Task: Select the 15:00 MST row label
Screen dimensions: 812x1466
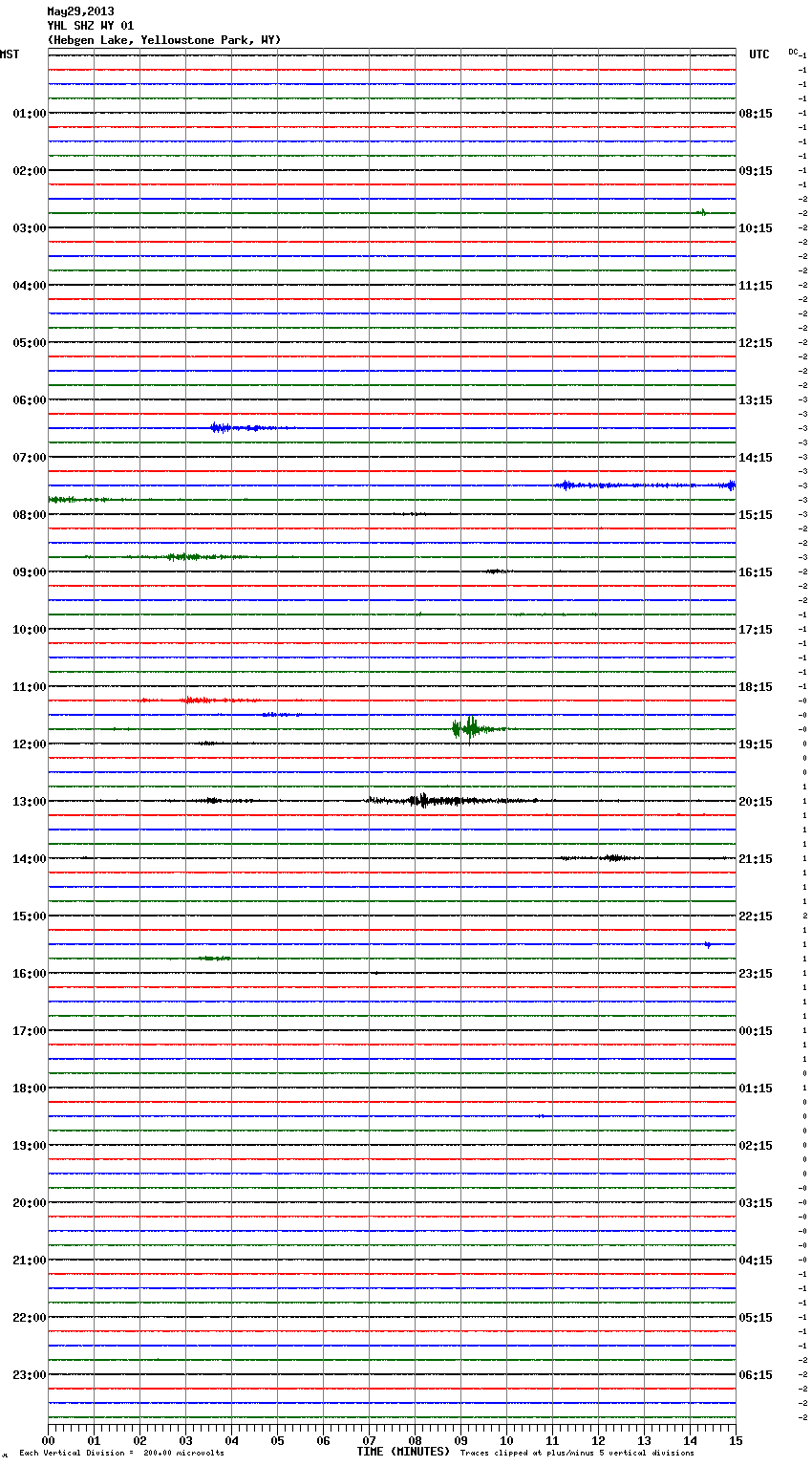Action: coord(30,916)
